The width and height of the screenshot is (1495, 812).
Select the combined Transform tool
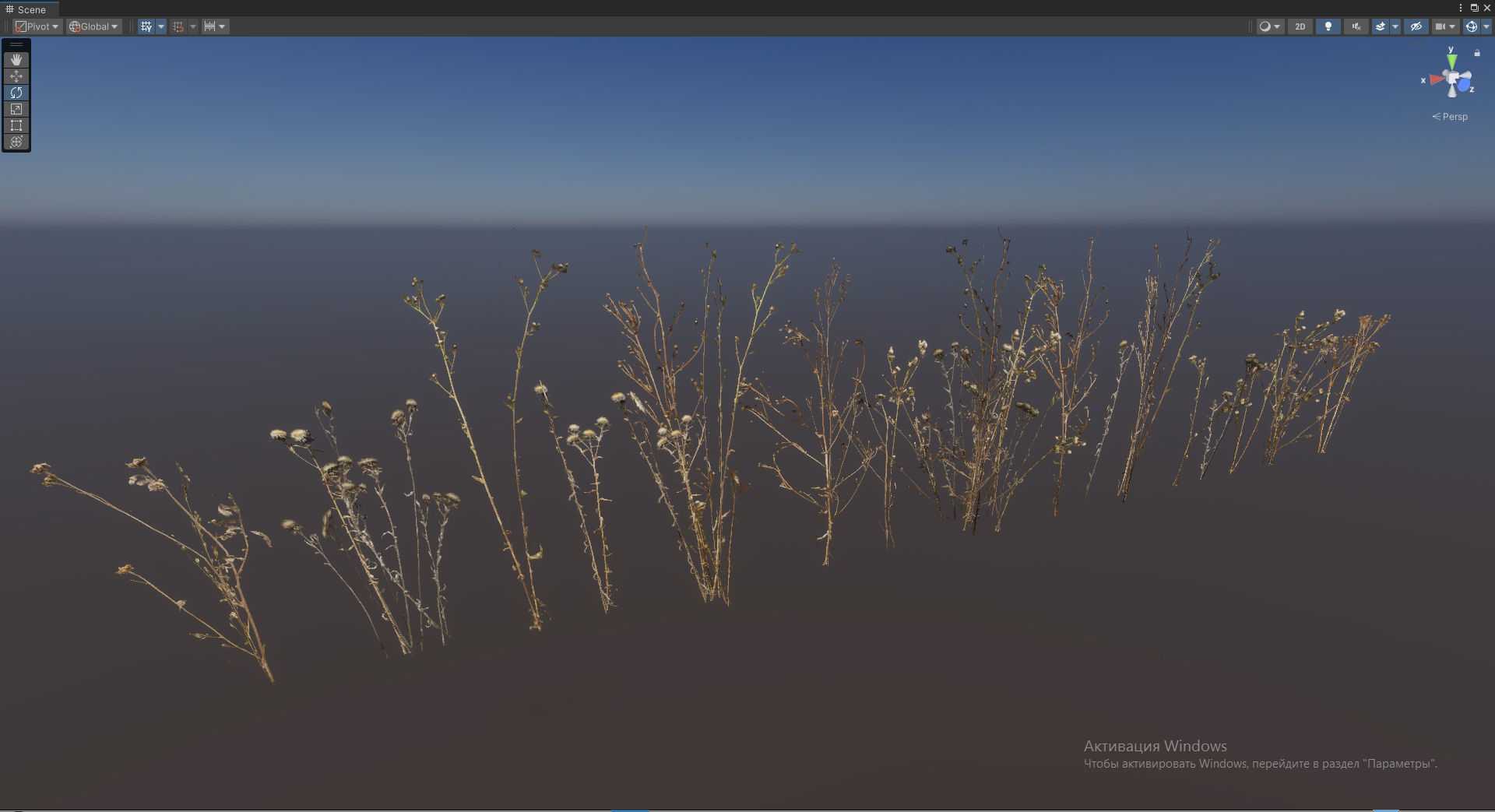pyautogui.click(x=16, y=142)
